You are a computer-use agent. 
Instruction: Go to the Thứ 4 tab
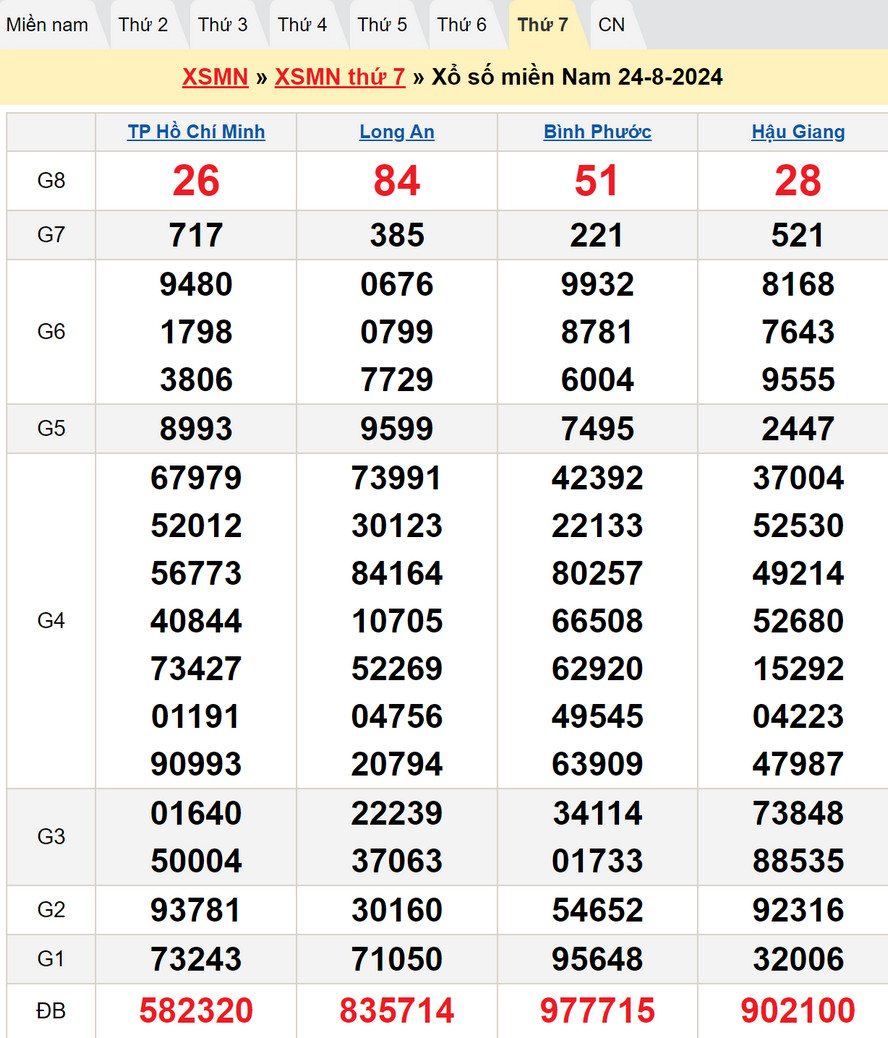click(302, 25)
